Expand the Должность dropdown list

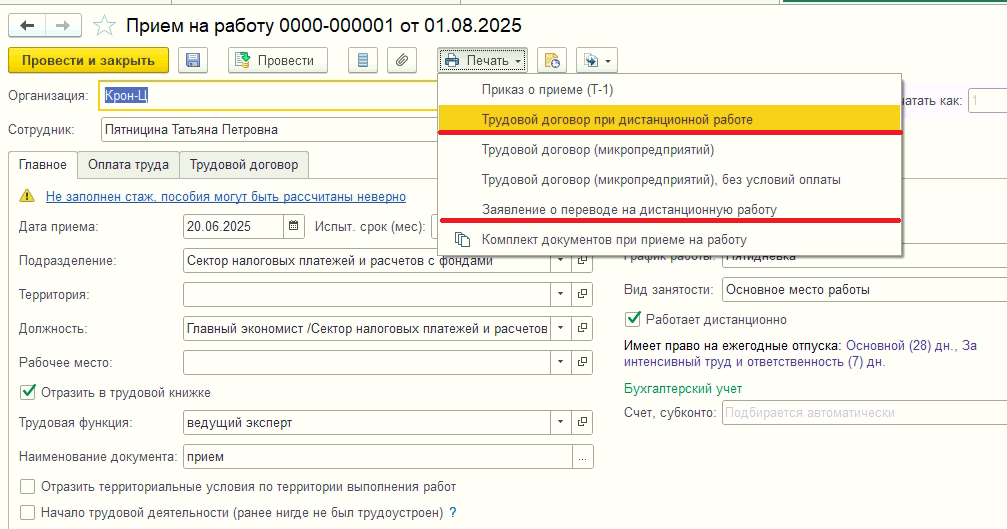click(561, 328)
